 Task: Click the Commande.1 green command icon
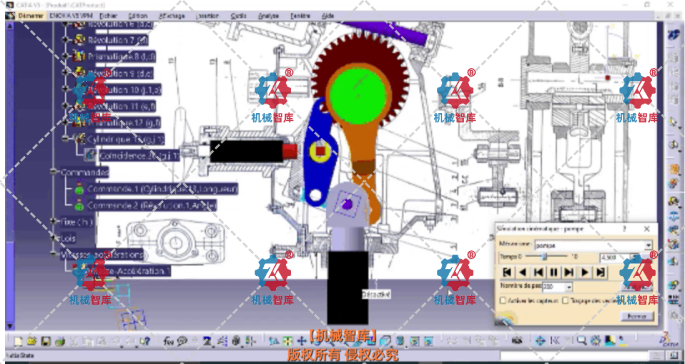click(x=79, y=189)
